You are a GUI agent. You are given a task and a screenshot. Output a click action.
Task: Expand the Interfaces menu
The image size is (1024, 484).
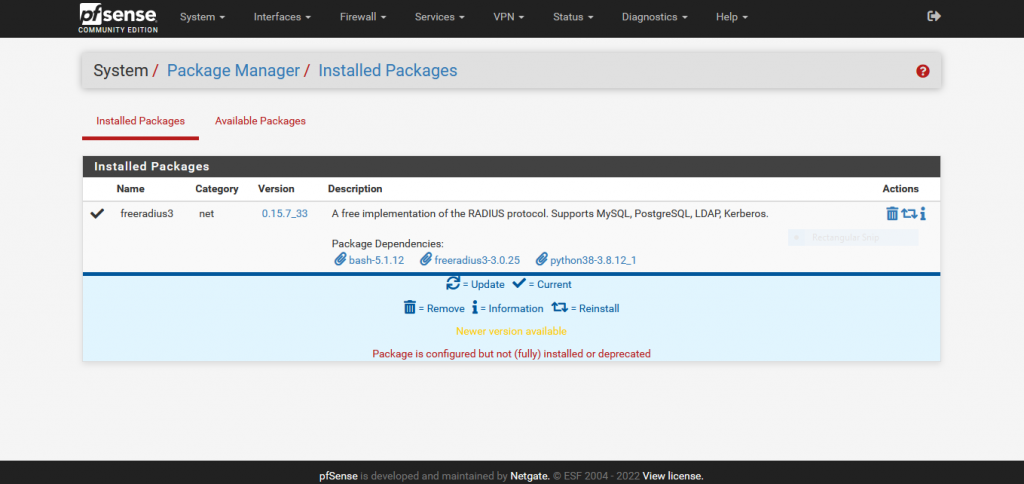[x=282, y=17]
